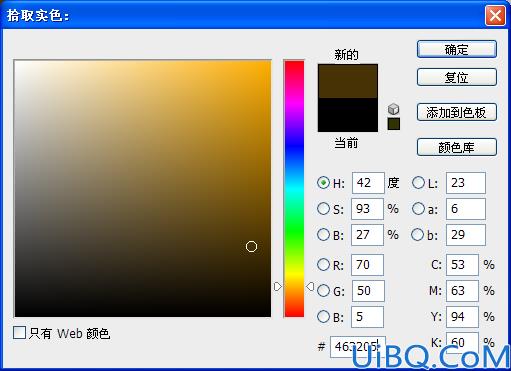The width and height of the screenshot is (511, 371).
Task: Select the Lab b radio button
Action: click(x=418, y=235)
